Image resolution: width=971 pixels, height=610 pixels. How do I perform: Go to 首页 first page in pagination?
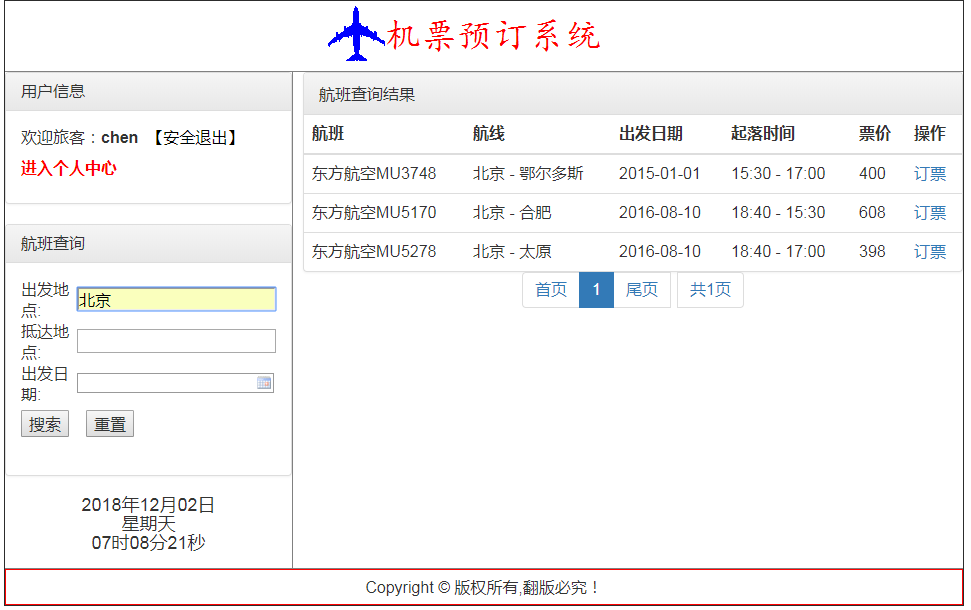551,289
